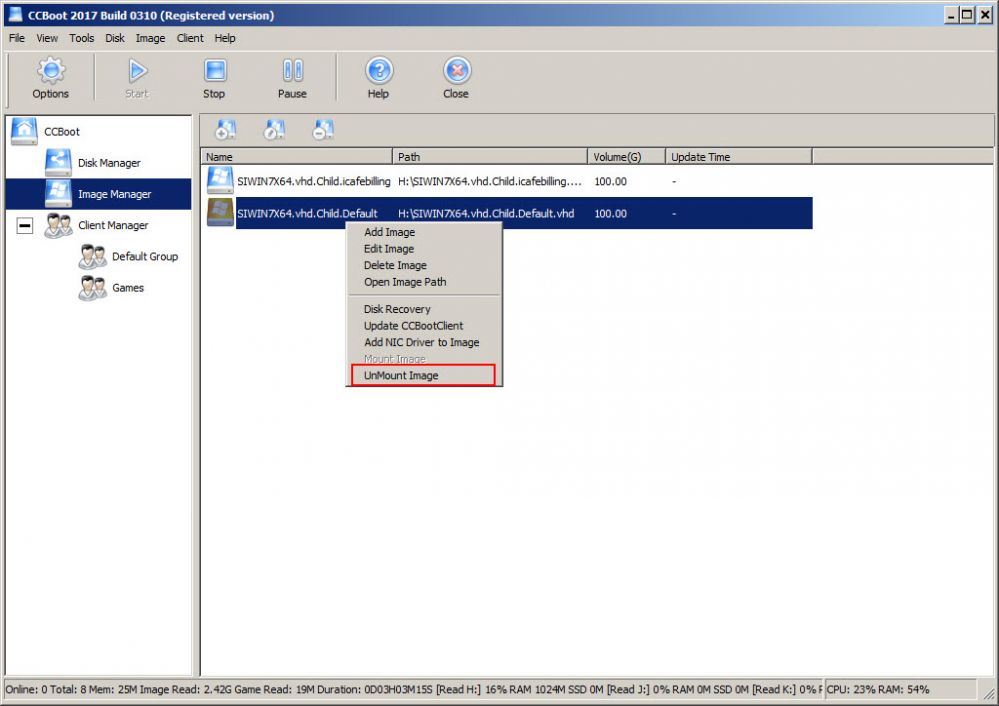Viewport: 999px width, 706px height.
Task: Click the Image Manager icon
Action: (58, 193)
